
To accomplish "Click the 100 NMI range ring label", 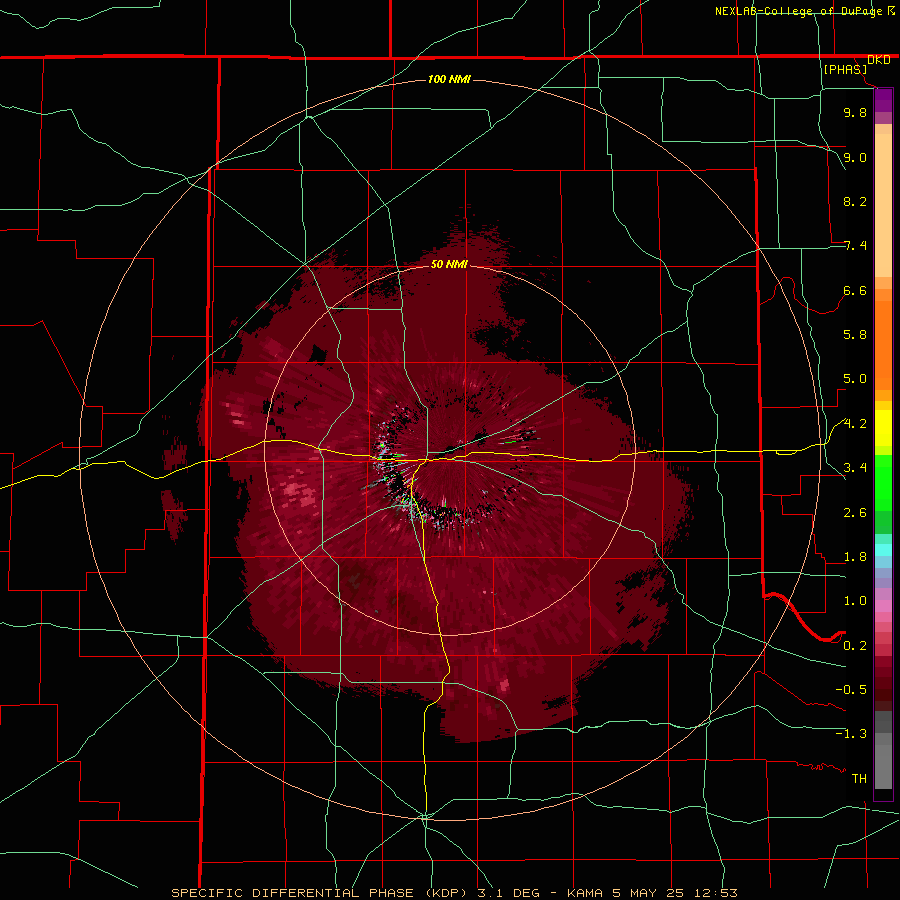I will [449, 79].
